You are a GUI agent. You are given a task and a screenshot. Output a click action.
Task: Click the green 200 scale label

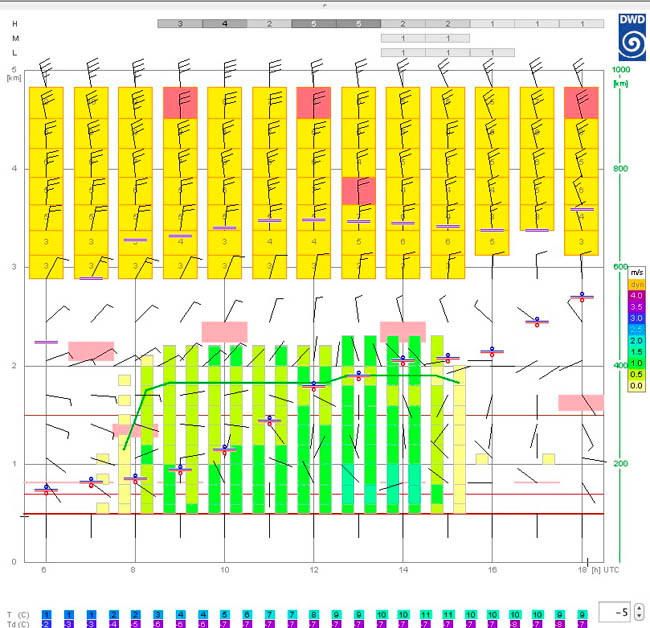point(621,464)
